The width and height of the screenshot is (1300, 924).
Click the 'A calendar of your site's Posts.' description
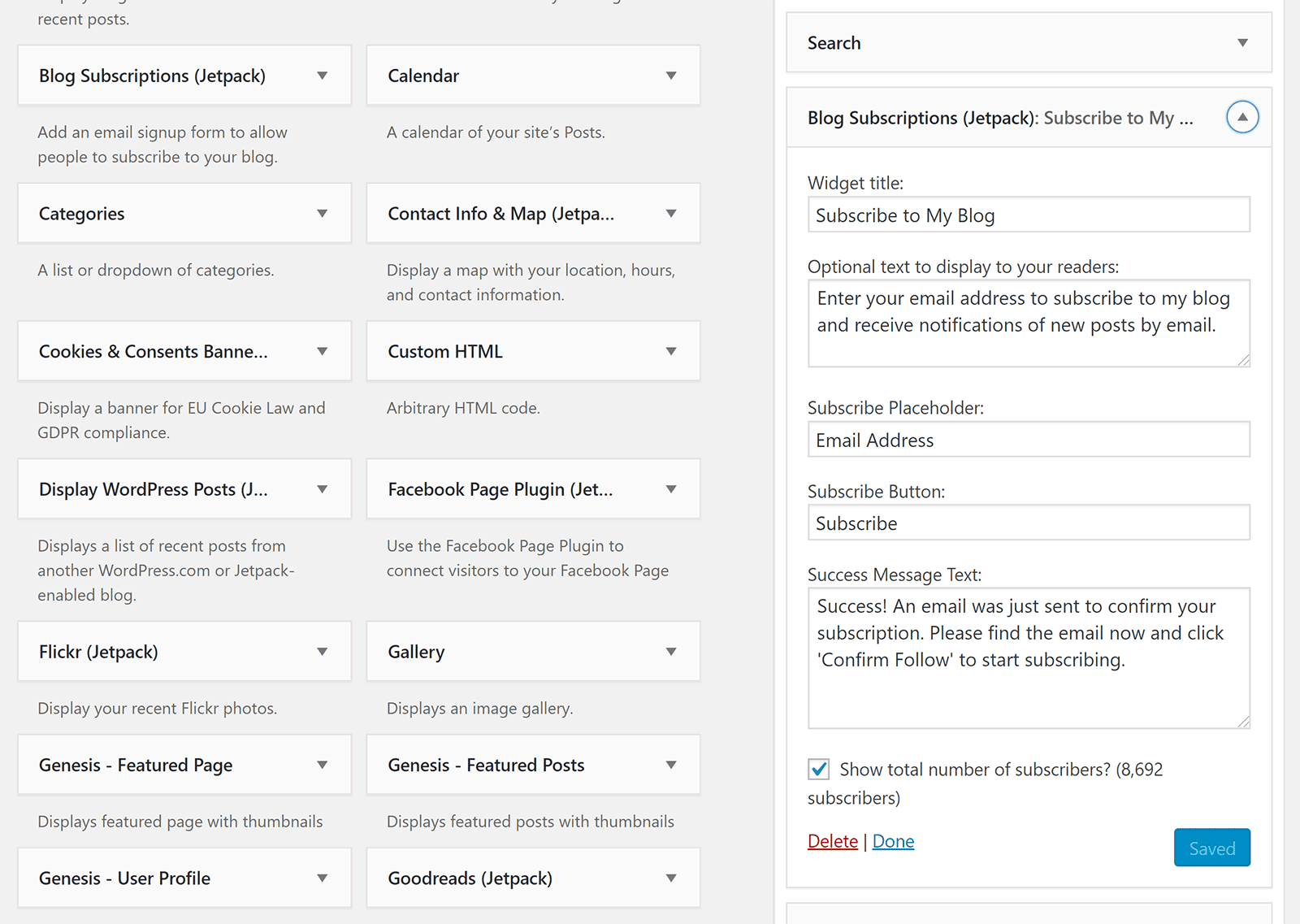(496, 132)
